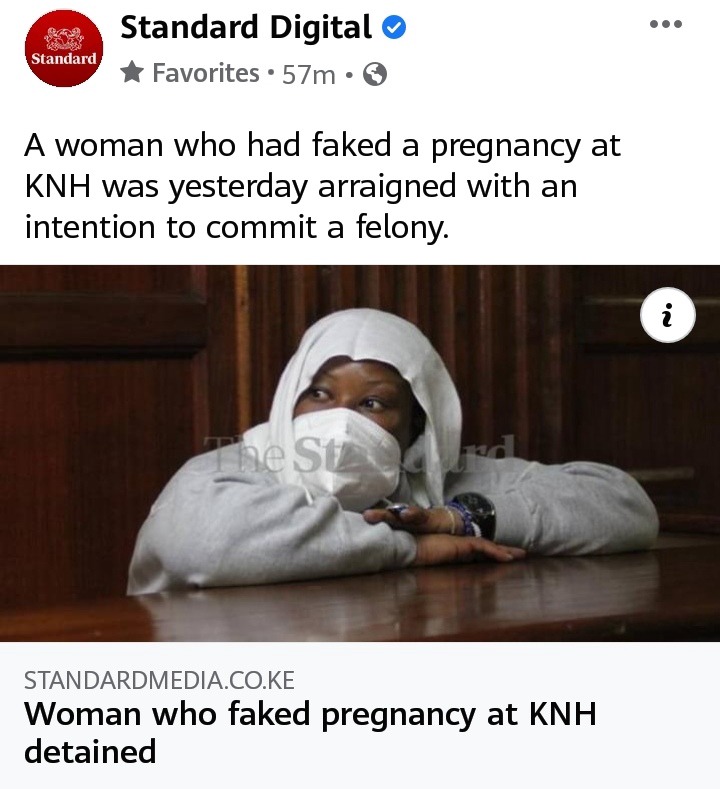The height and width of the screenshot is (789, 720).
Task: Click the post caption text about KNH
Action: pos(322,186)
